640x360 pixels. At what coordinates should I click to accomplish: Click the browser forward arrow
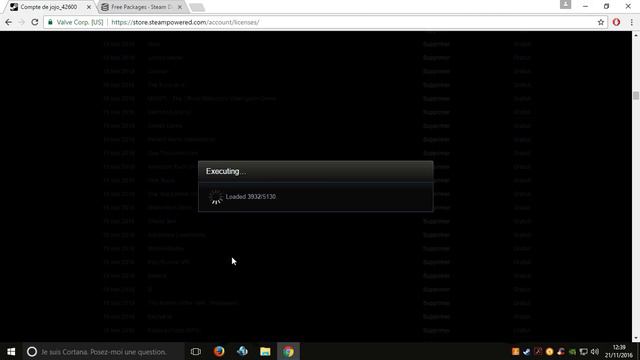tap(22, 22)
